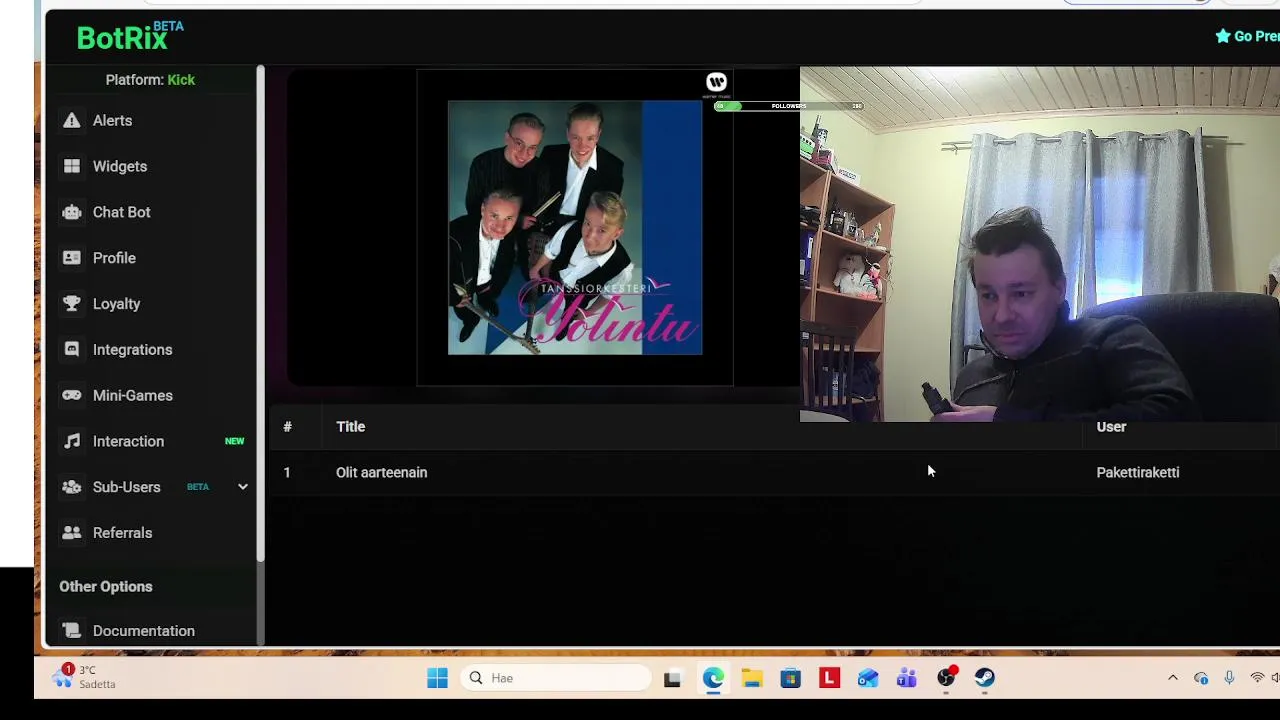Open Task View in the taskbar
This screenshot has height=720, width=1280.
pyautogui.click(x=672, y=678)
